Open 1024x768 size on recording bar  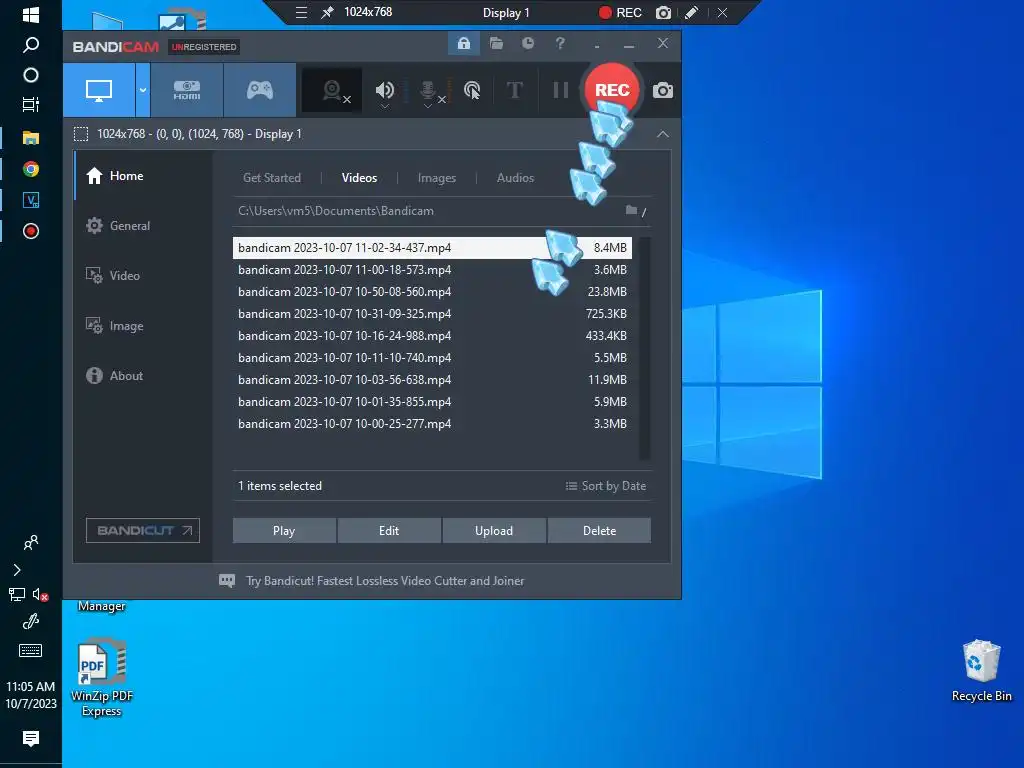click(x=368, y=12)
